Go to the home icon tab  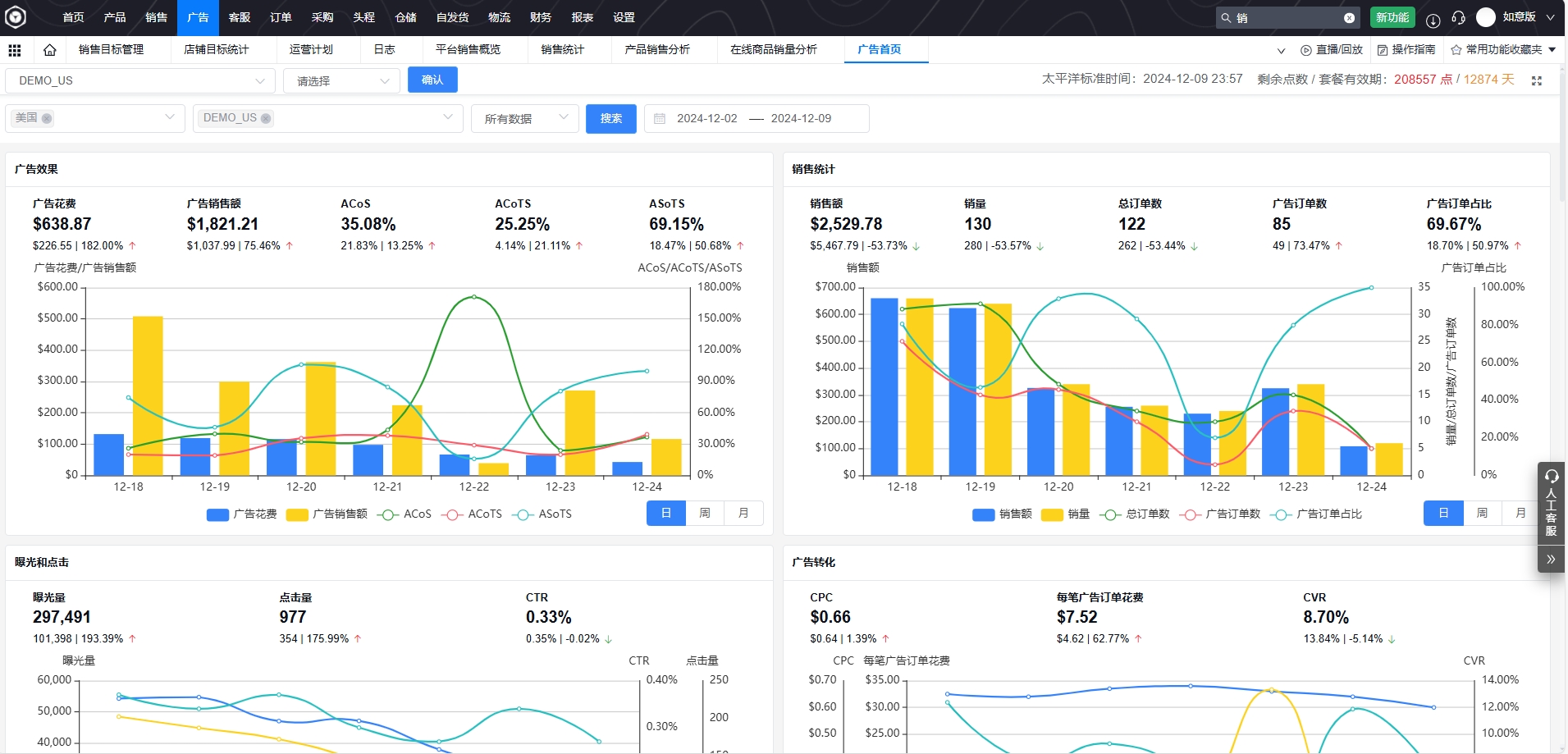pos(50,50)
